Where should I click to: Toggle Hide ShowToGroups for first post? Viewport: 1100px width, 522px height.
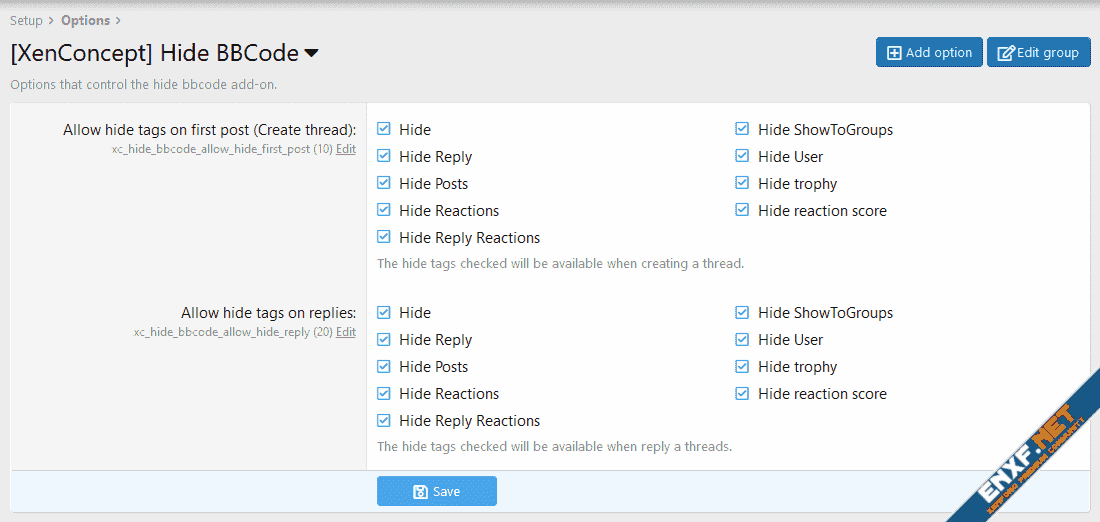pos(742,129)
